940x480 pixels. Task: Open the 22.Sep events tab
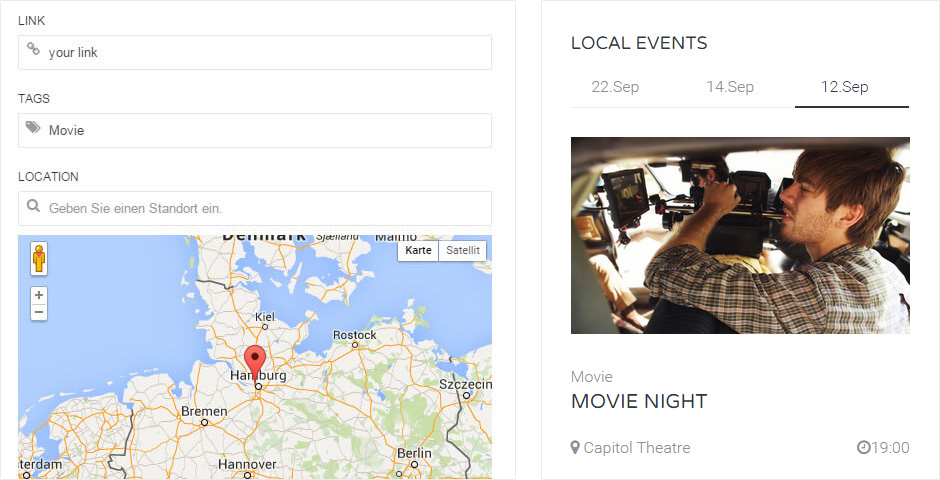click(615, 87)
